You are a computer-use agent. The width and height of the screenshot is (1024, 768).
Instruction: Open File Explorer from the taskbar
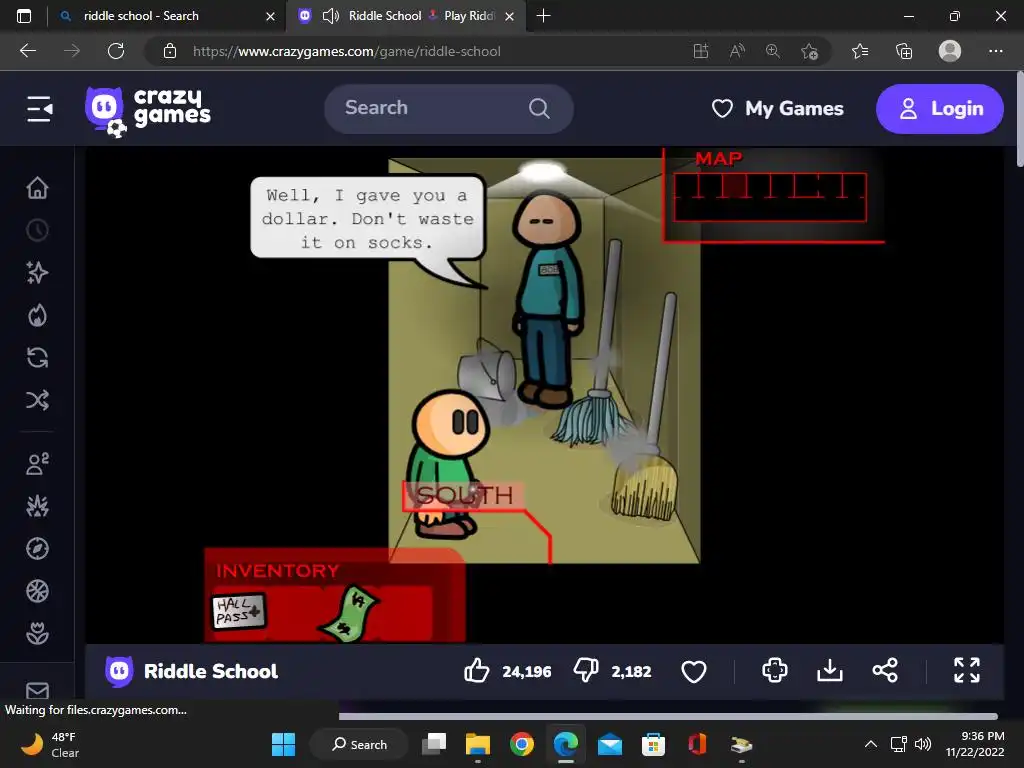(478, 744)
